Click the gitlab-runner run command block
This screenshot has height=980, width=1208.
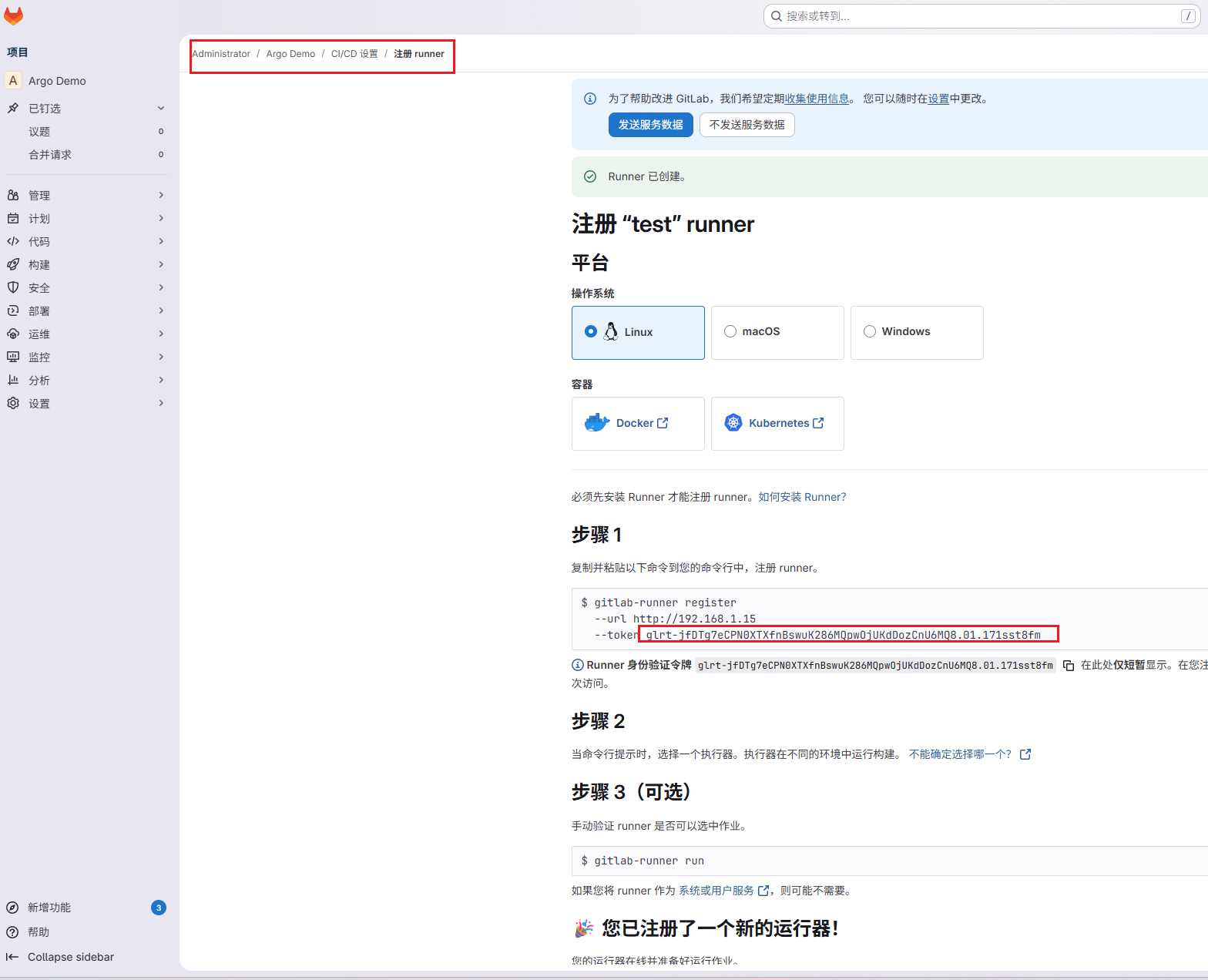pyautogui.click(x=890, y=861)
